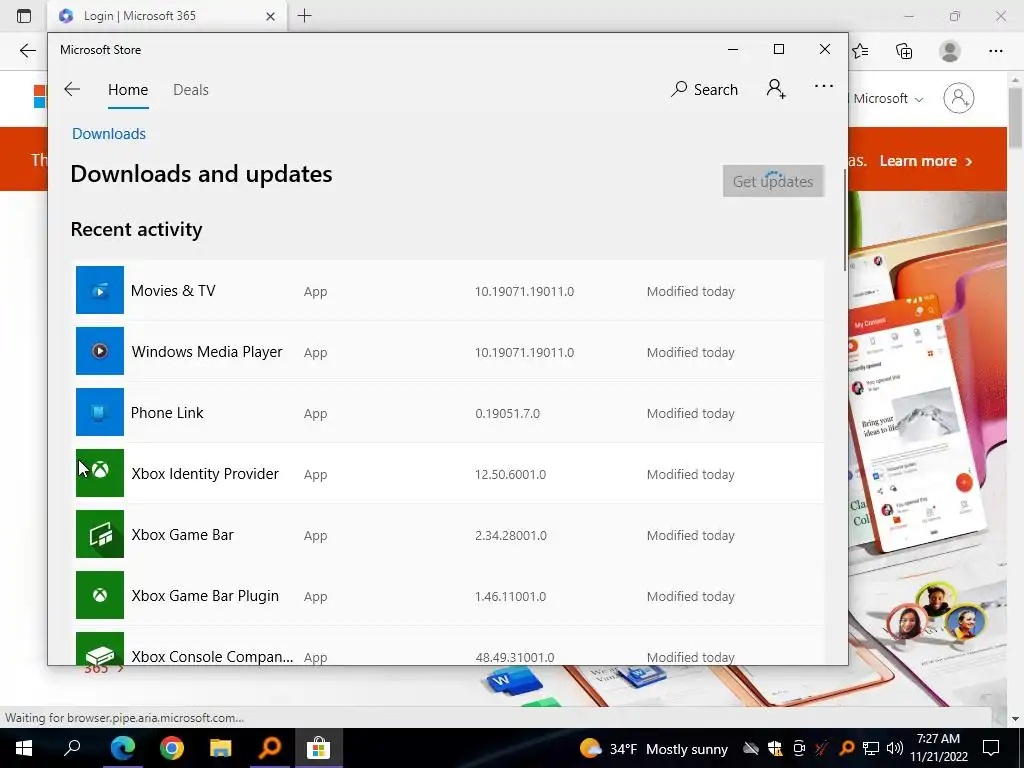The width and height of the screenshot is (1024, 768).
Task: Open the Phone Link app icon
Action: pyautogui.click(x=100, y=412)
